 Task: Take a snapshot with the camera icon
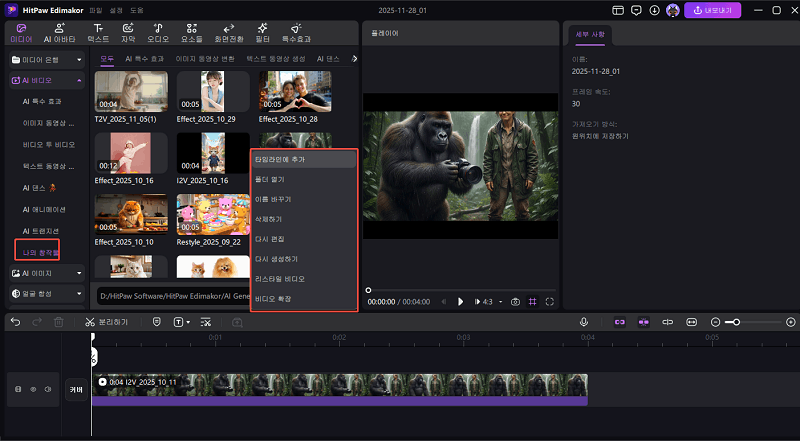point(515,301)
